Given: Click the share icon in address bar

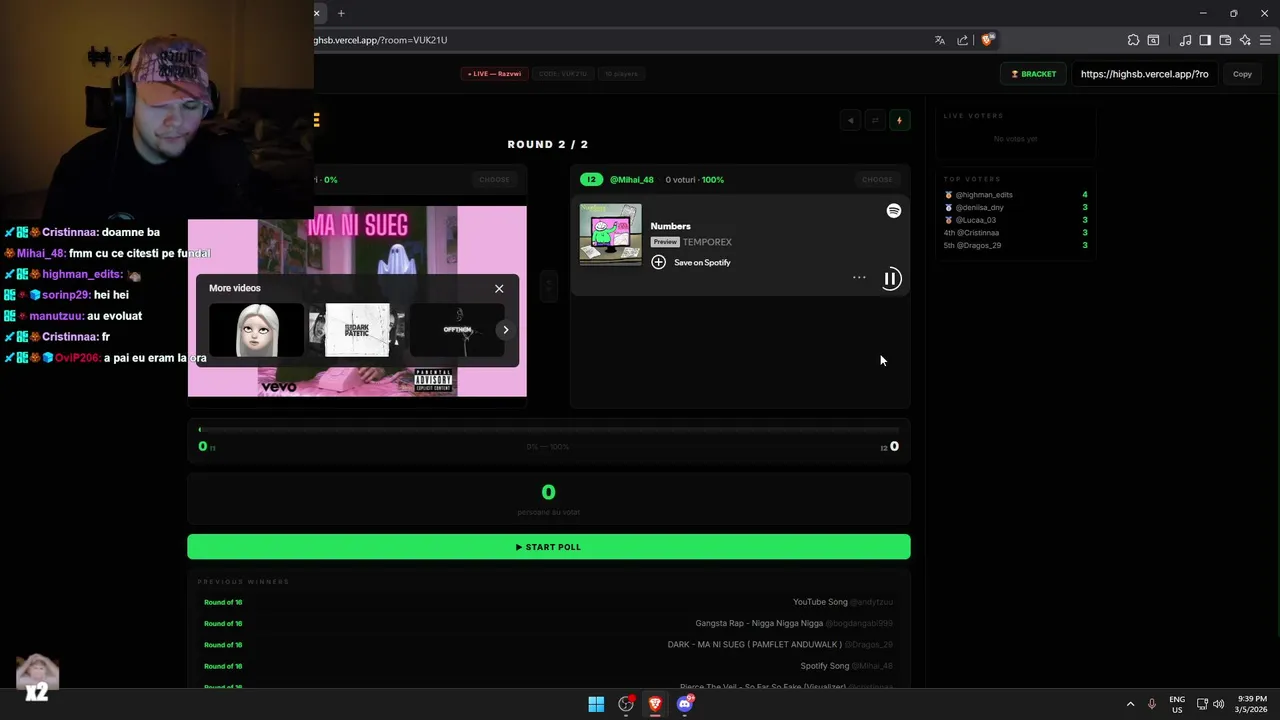Looking at the screenshot, I should (963, 40).
